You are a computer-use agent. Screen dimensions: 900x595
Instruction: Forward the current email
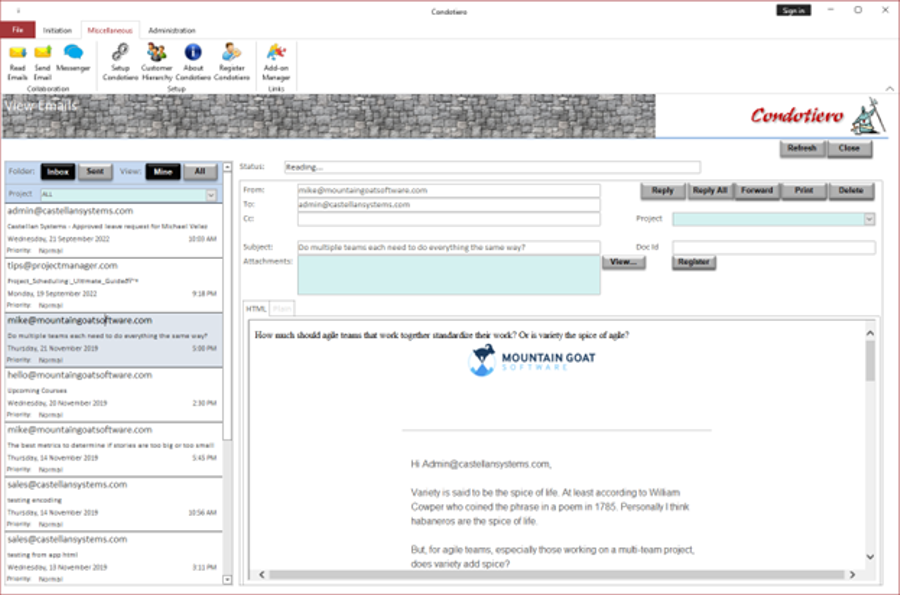point(757,191)
